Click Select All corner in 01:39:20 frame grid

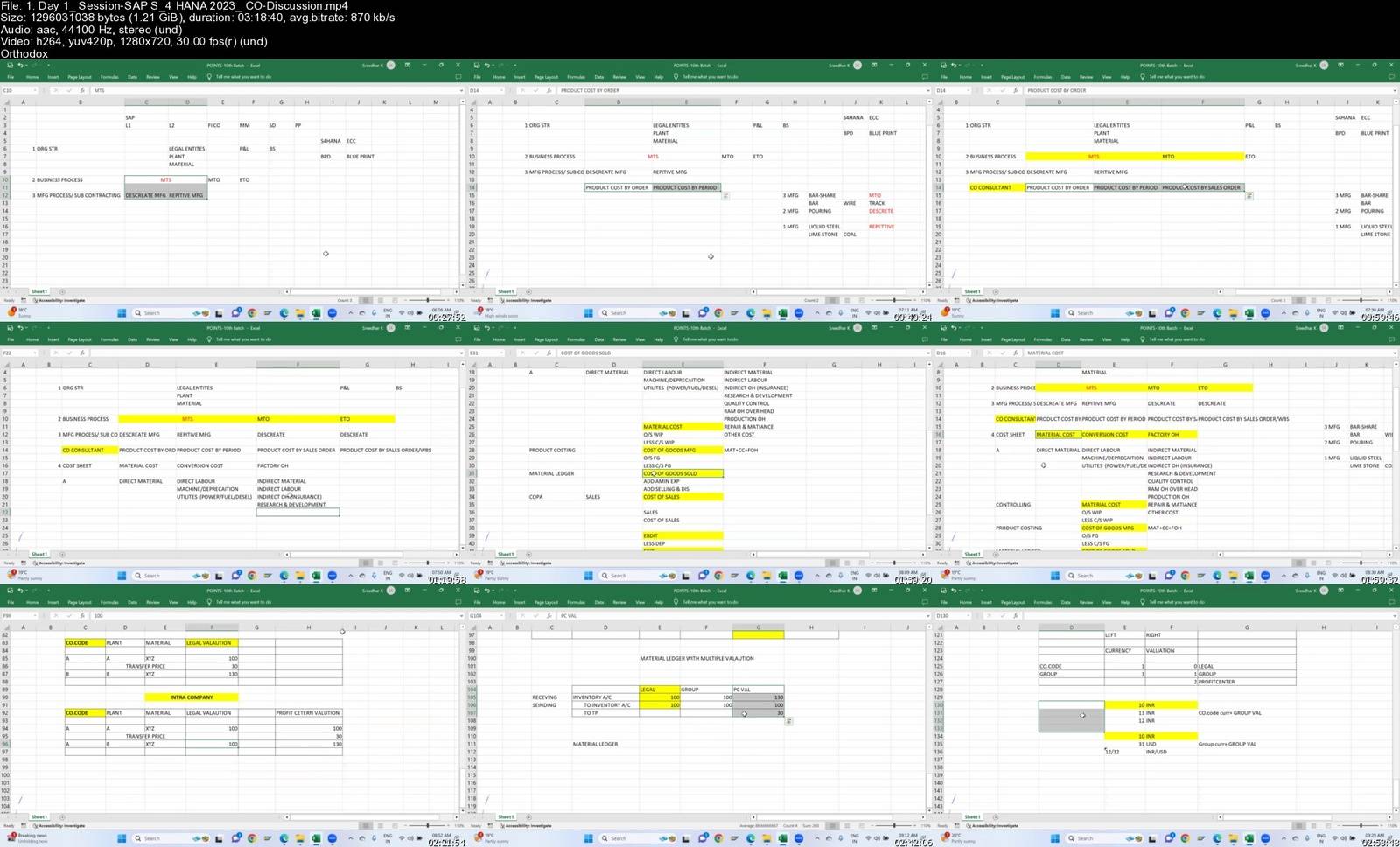(472, 364)
